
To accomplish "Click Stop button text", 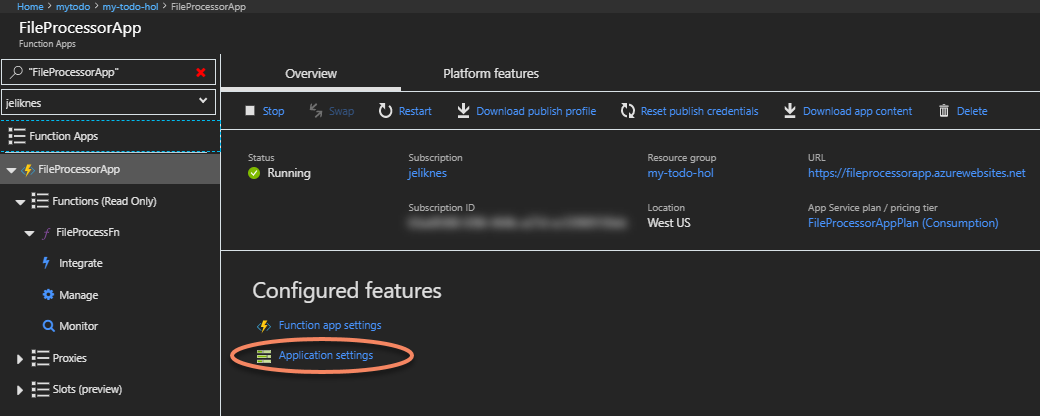I will tap(273, 111).
